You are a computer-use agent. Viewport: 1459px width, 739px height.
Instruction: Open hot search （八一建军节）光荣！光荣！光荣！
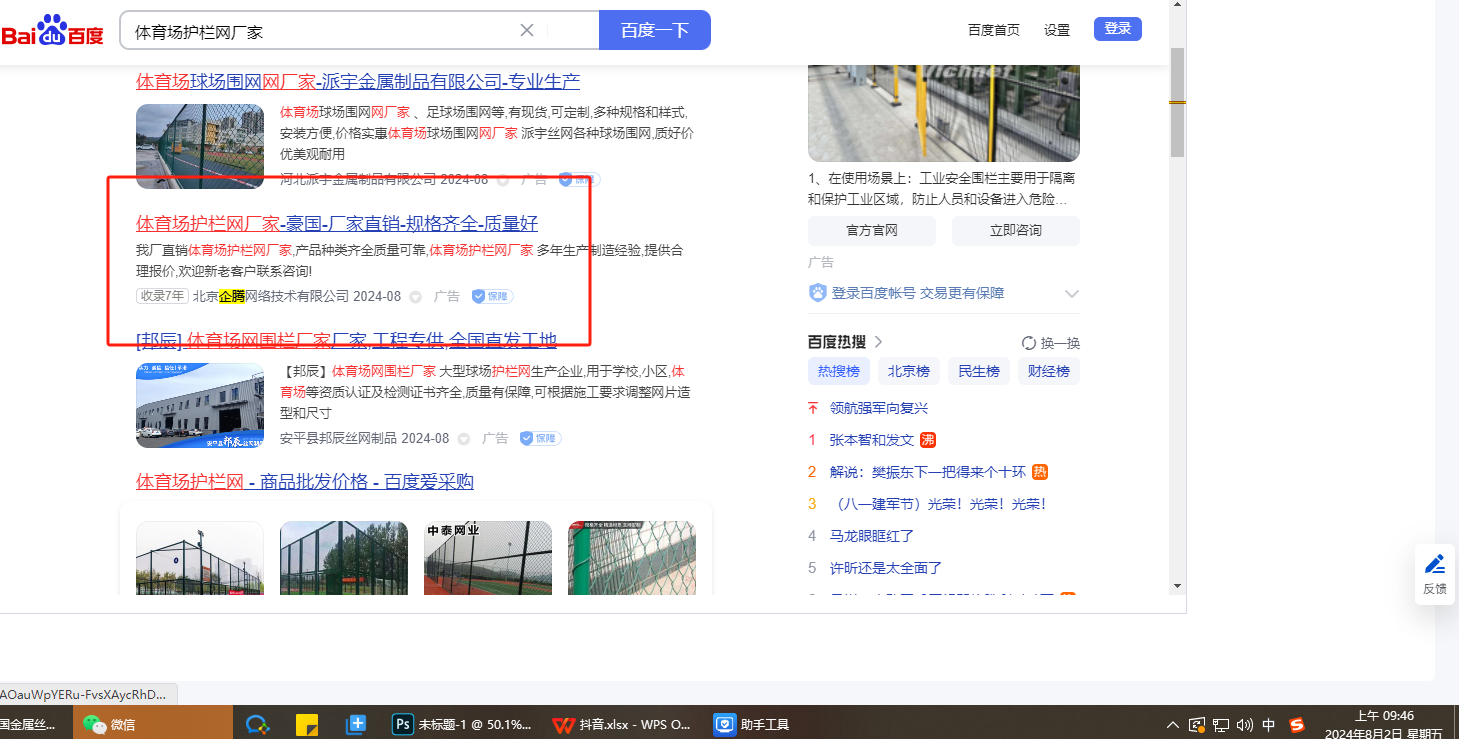[938, 504]
